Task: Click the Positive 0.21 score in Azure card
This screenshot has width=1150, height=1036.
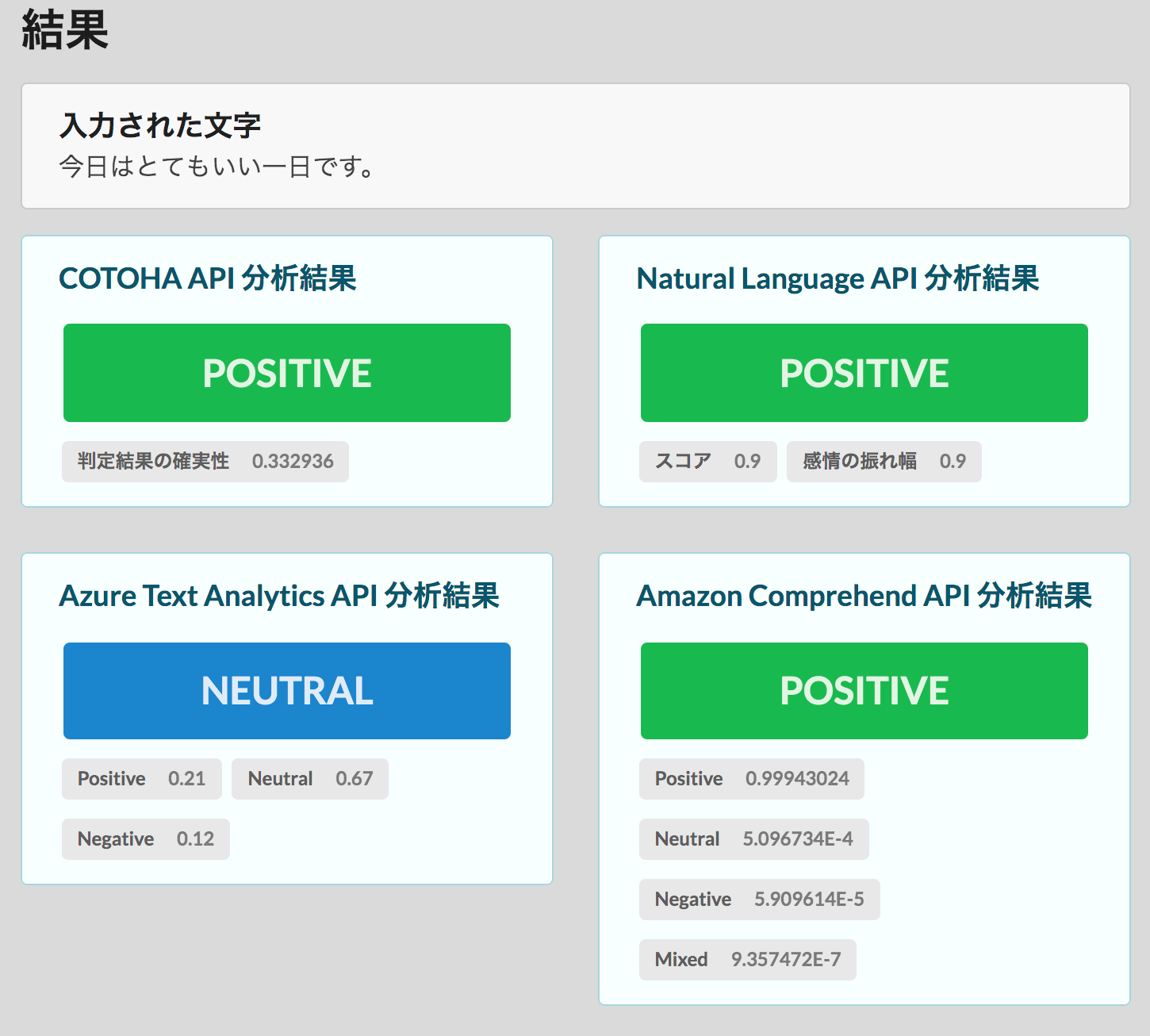Action: click(141, 778)
